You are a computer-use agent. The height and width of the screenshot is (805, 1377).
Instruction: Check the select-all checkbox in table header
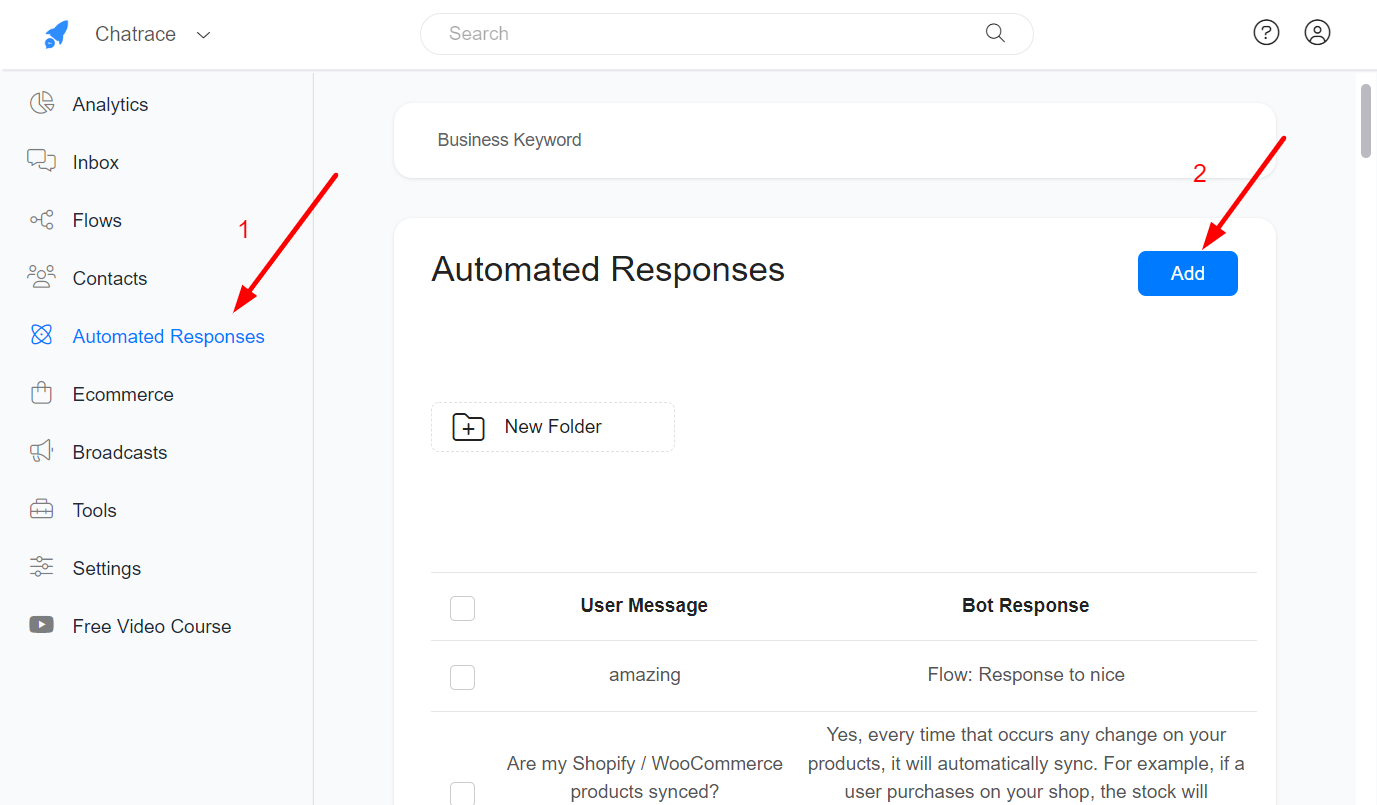click(462, 607)
